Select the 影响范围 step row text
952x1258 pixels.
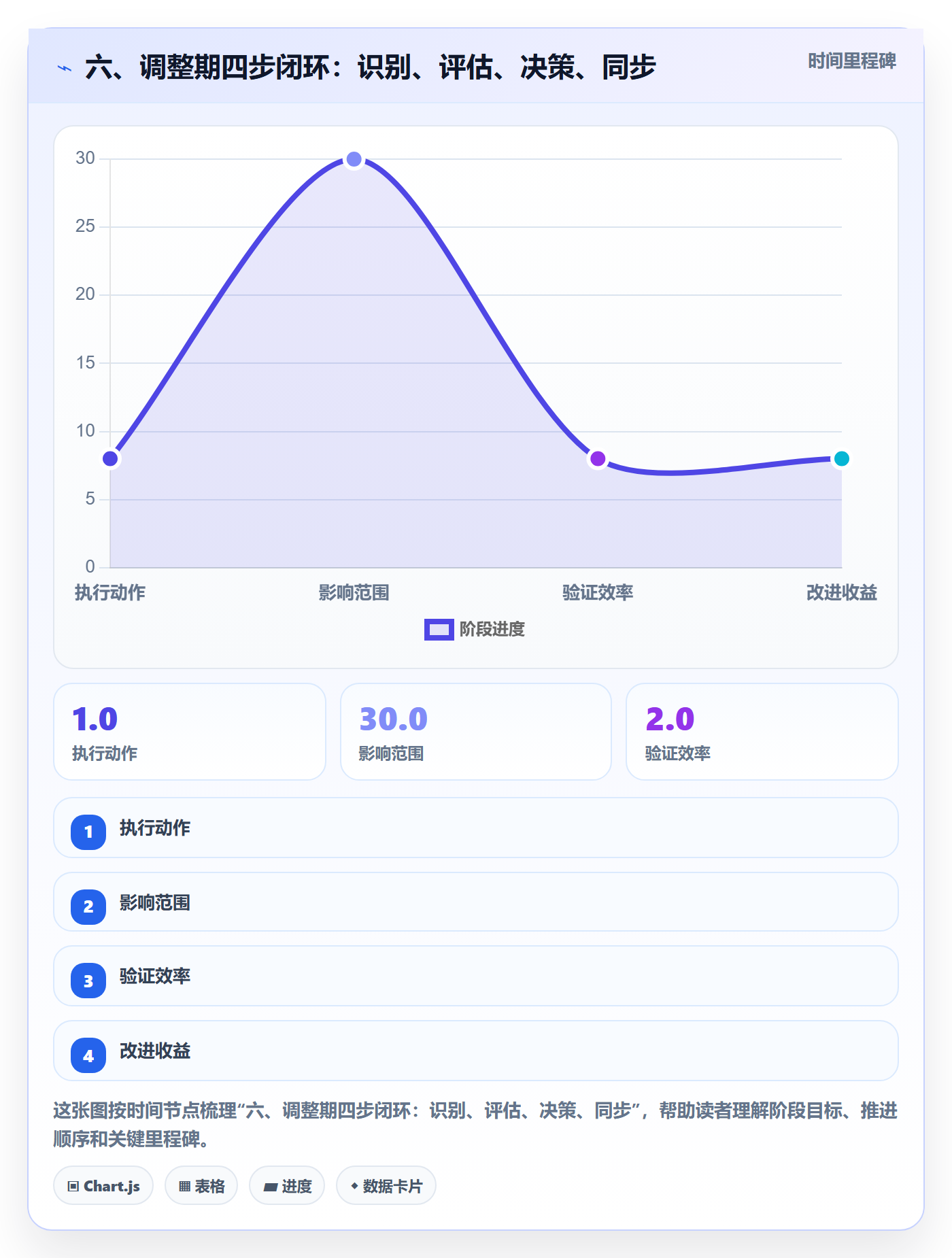(x=155, y=903)
